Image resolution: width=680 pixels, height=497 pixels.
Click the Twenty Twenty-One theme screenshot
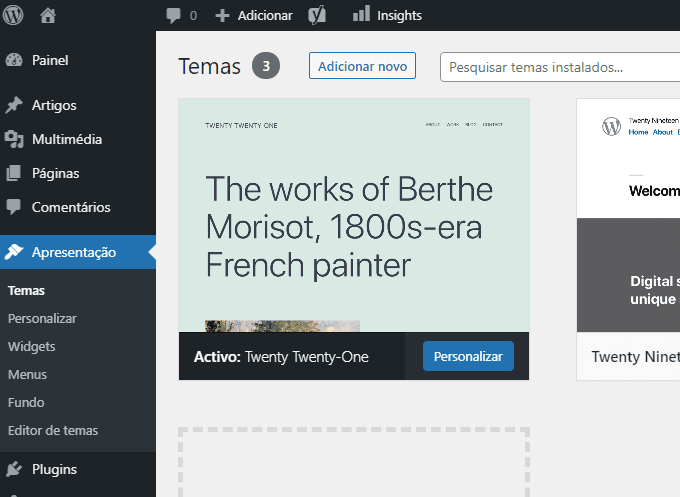[x=354, y=215]
